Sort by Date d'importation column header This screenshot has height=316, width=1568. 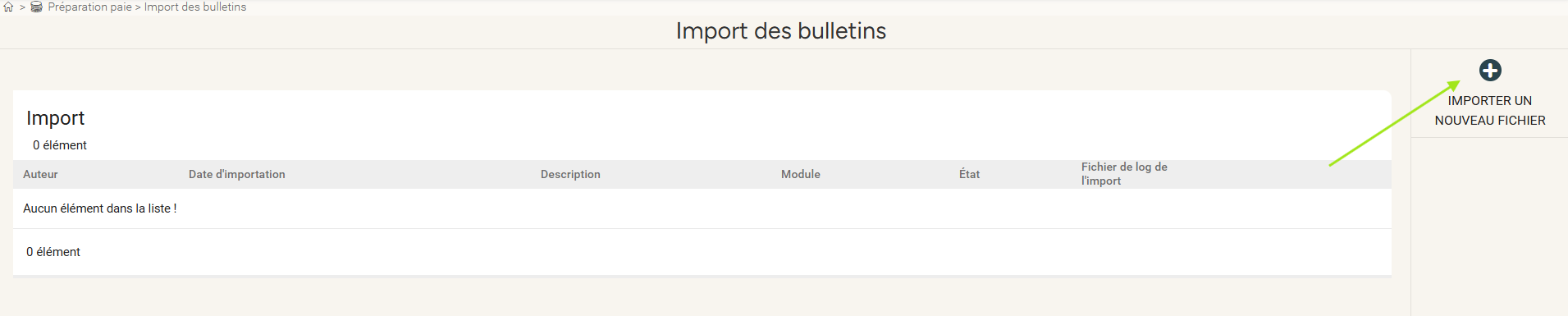pyautogui.click(x=237, y=174)
